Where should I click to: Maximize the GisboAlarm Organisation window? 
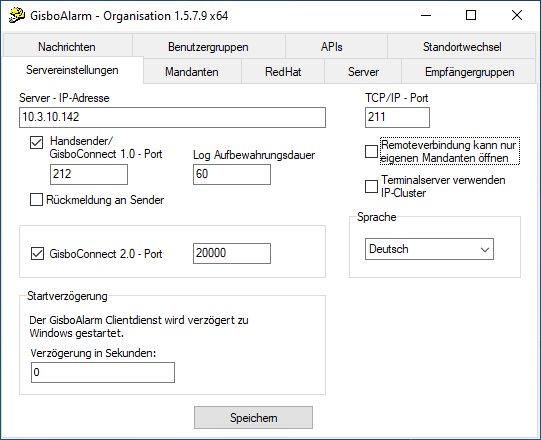point(471,15)
